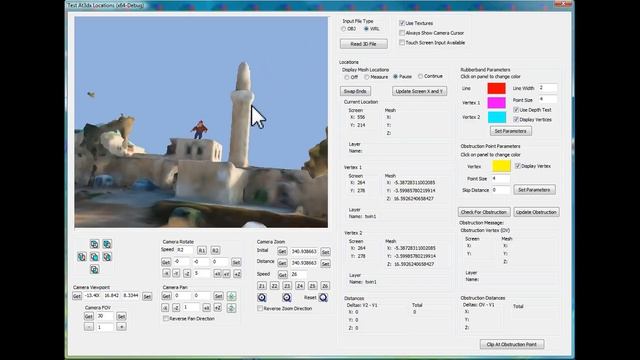
Task: Change the red Line color swatch
Action: click(496, 88)
